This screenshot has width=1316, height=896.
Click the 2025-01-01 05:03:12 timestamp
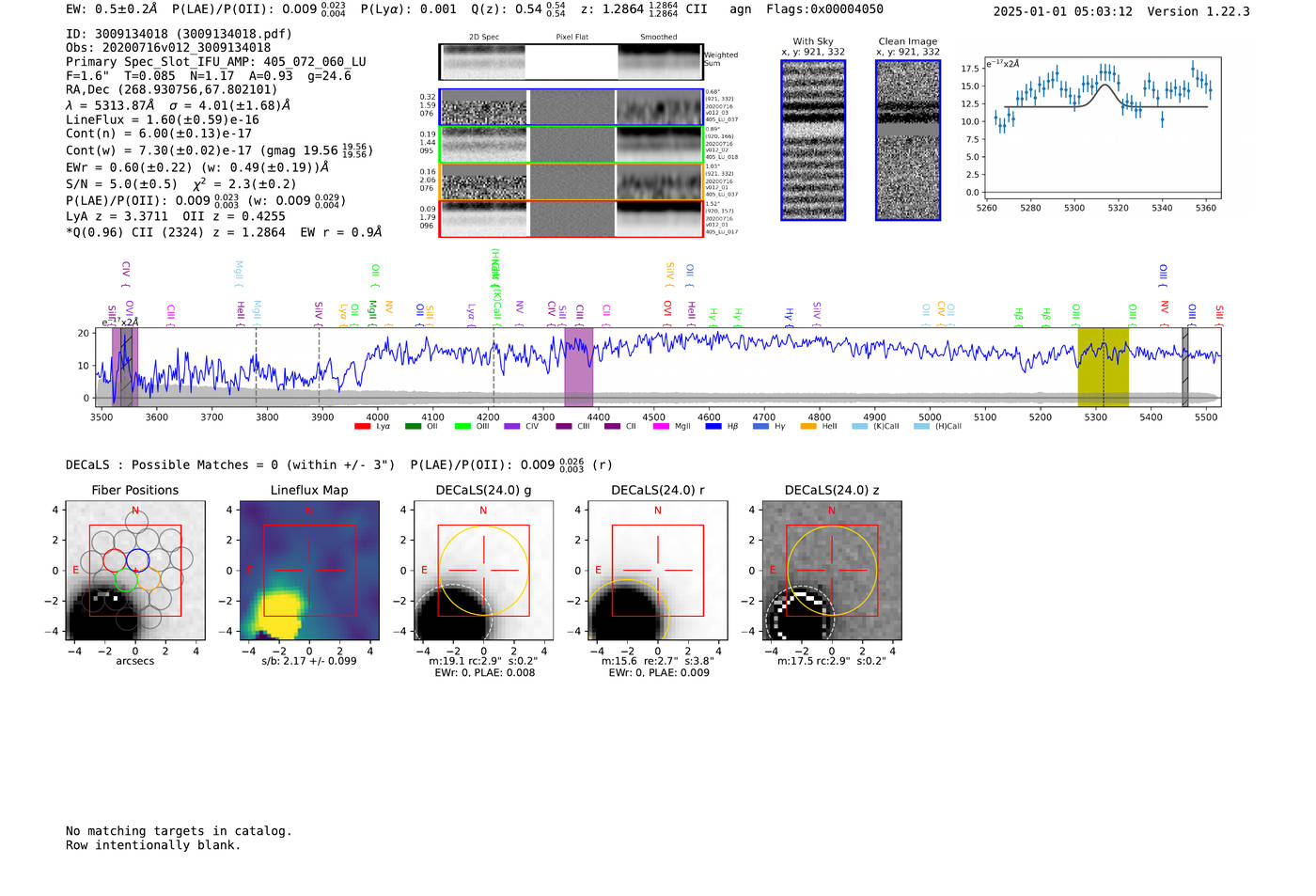click(x=1063, y=11)
